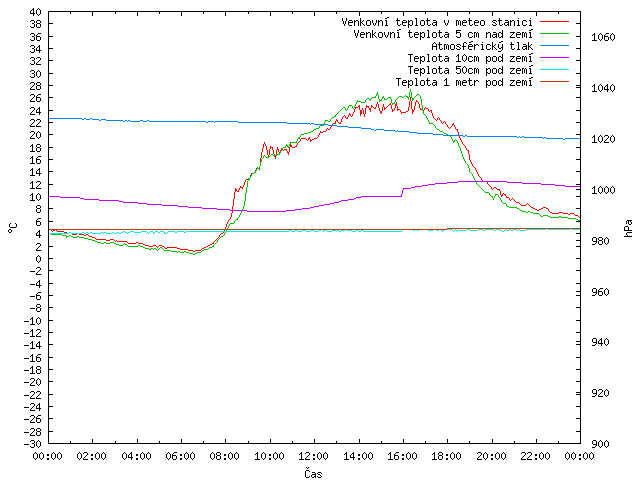The height and width of the screenshot is (480, 640).
Task: Click the '14:00' time axis label
Action: click(358, 456)
